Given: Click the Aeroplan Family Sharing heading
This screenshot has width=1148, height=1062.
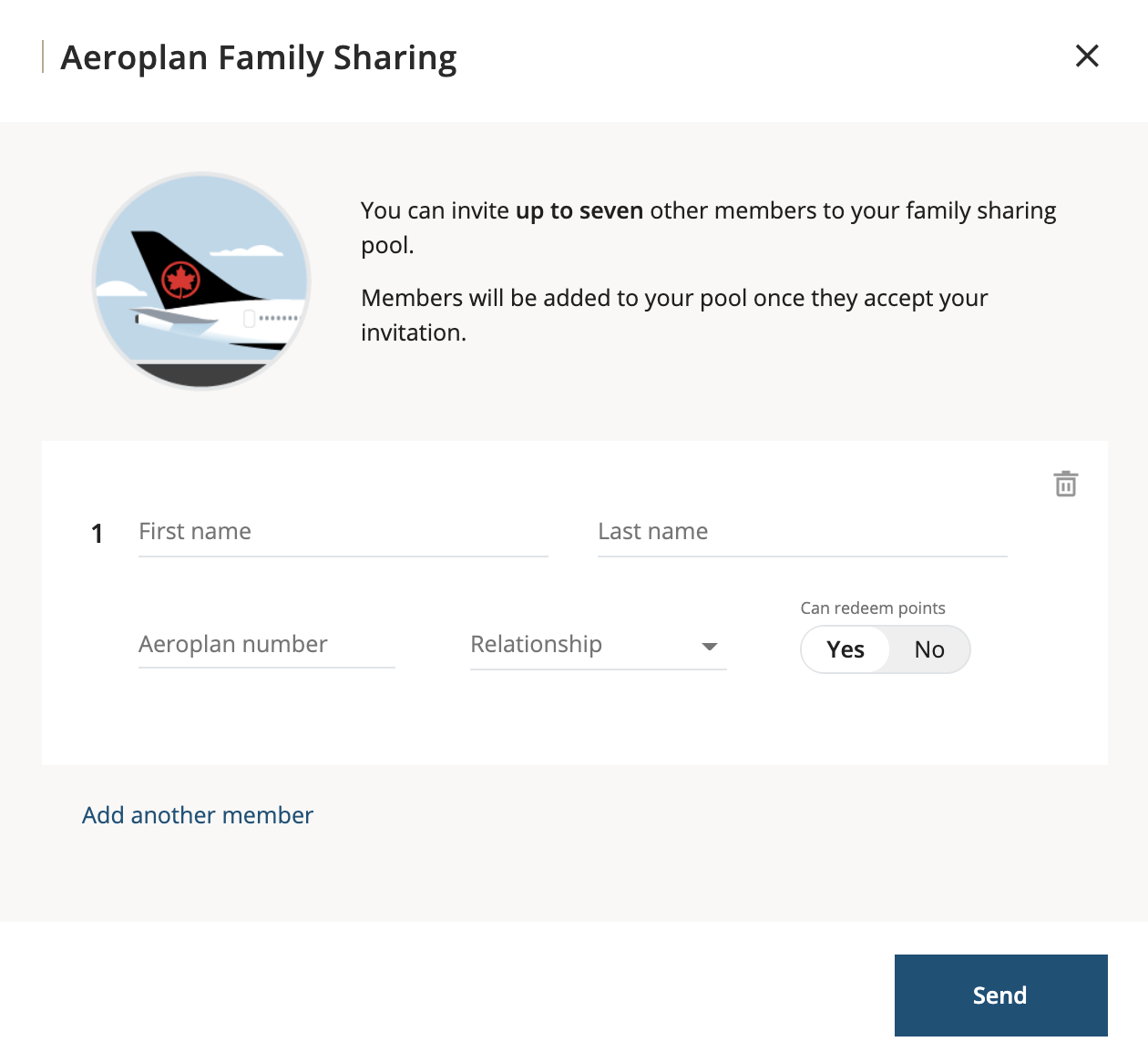Looking at the screenshot, I should point(259,57).
